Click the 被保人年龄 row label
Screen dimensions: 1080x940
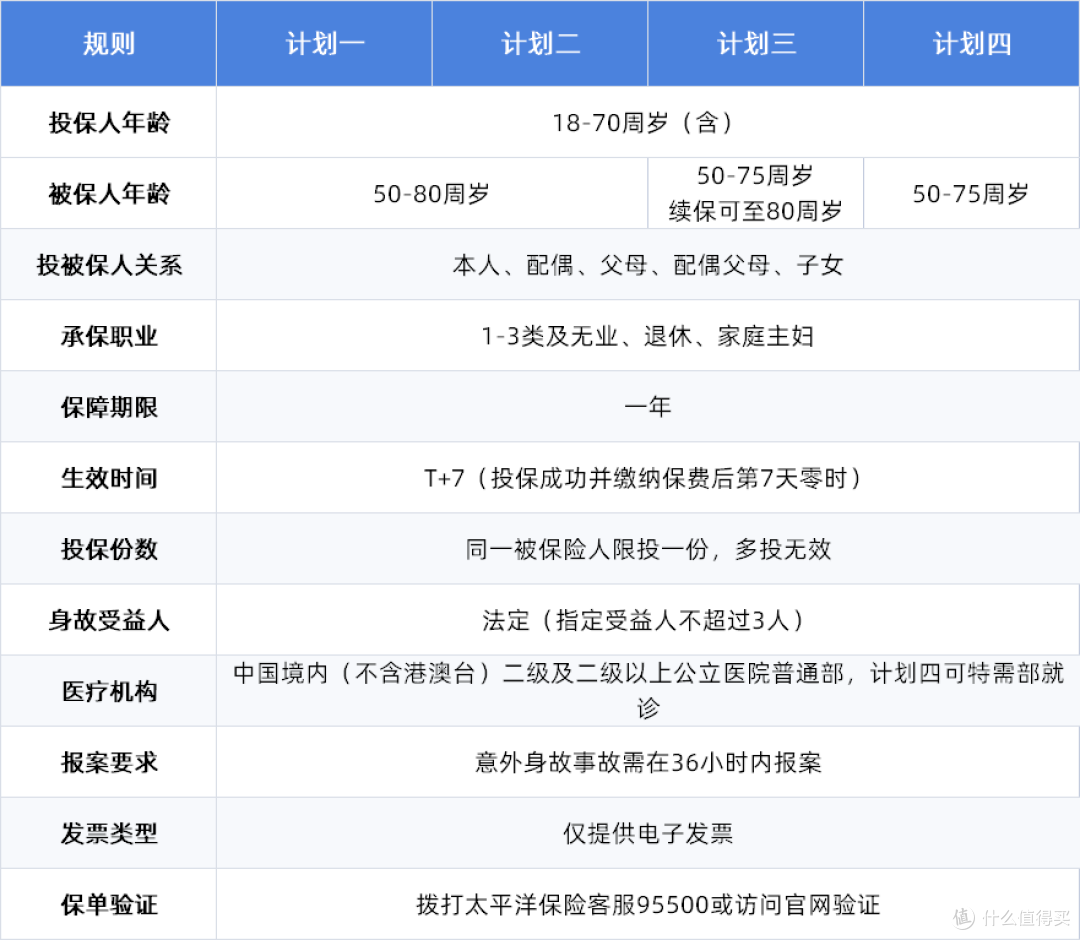(109, 194)
